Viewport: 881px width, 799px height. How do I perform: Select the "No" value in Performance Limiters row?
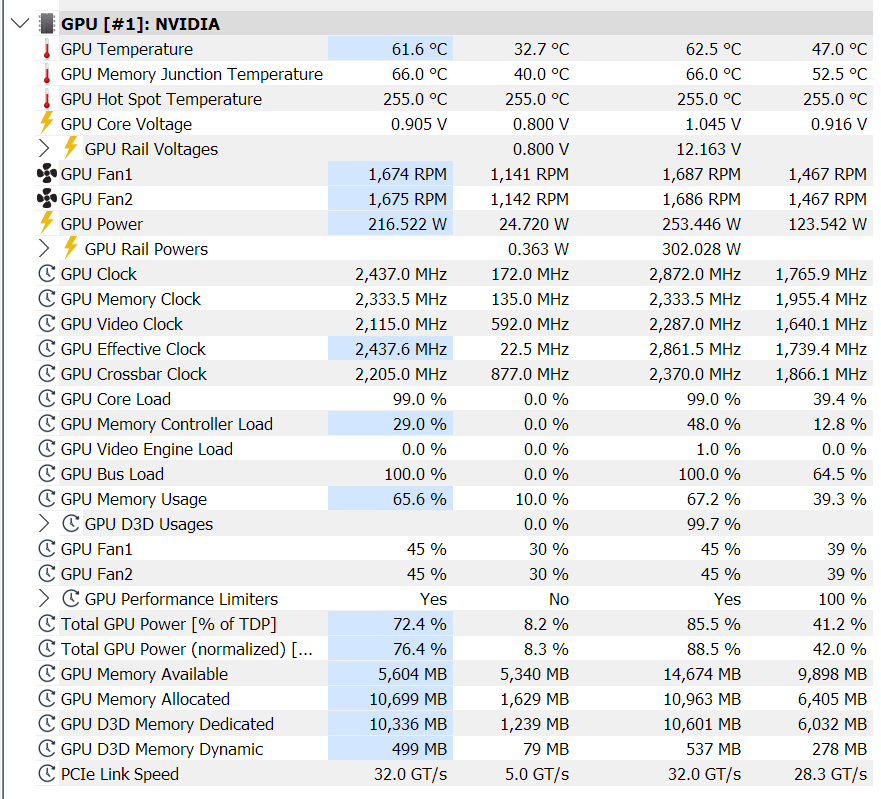[x=559, y=599]
